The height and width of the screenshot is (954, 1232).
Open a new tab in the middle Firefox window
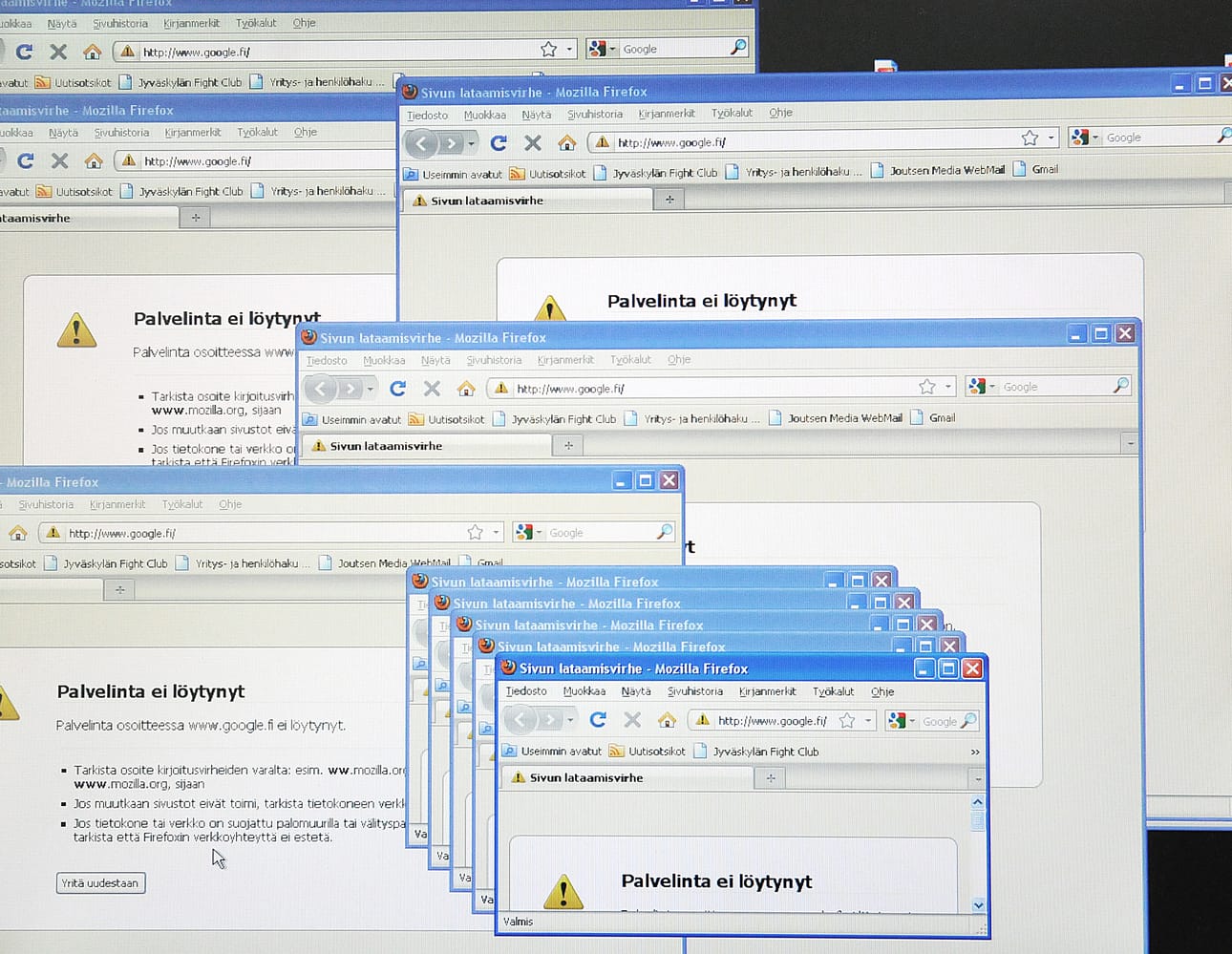click(568, 446)
